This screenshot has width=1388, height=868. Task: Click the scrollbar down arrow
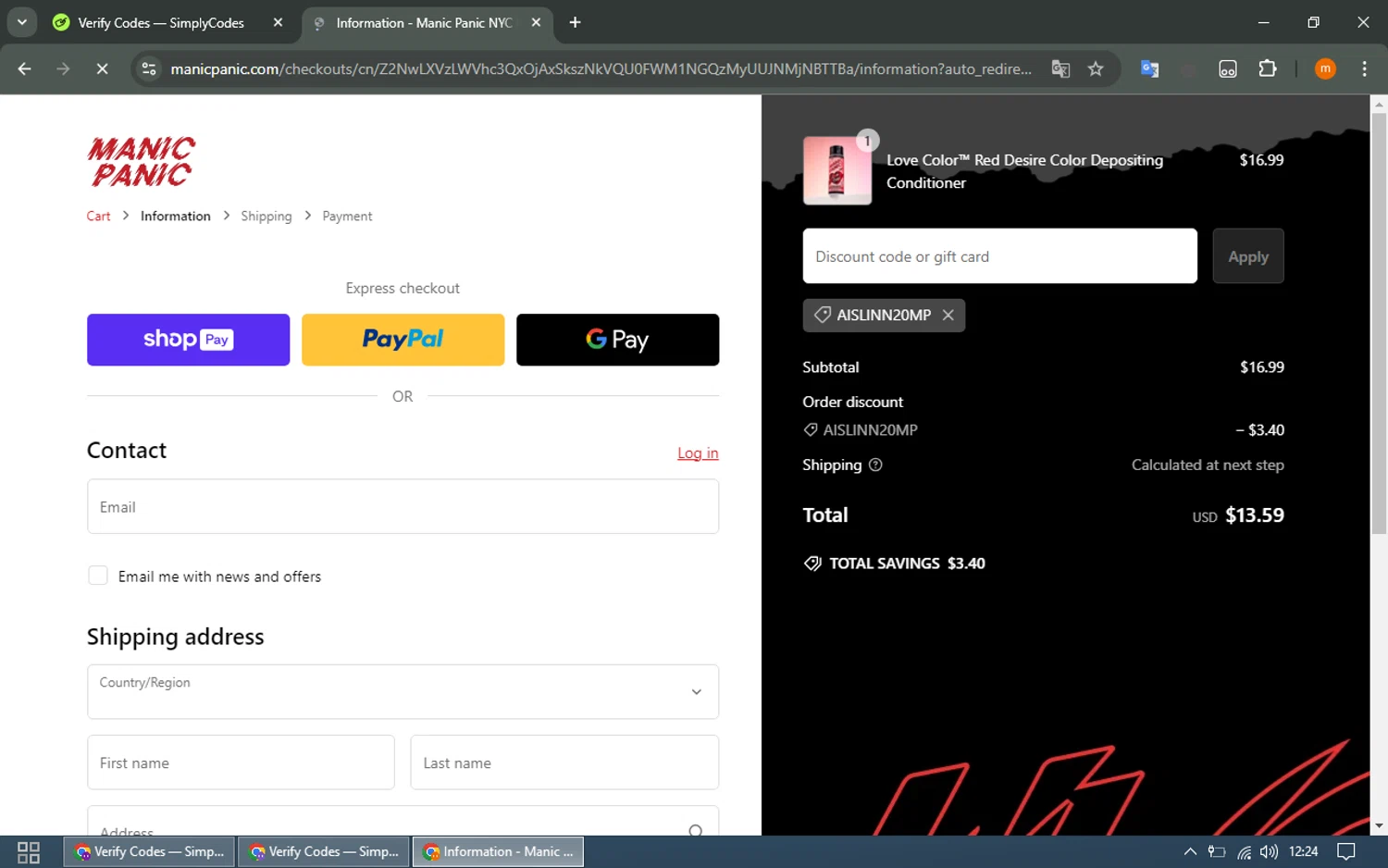point(1379,825)
